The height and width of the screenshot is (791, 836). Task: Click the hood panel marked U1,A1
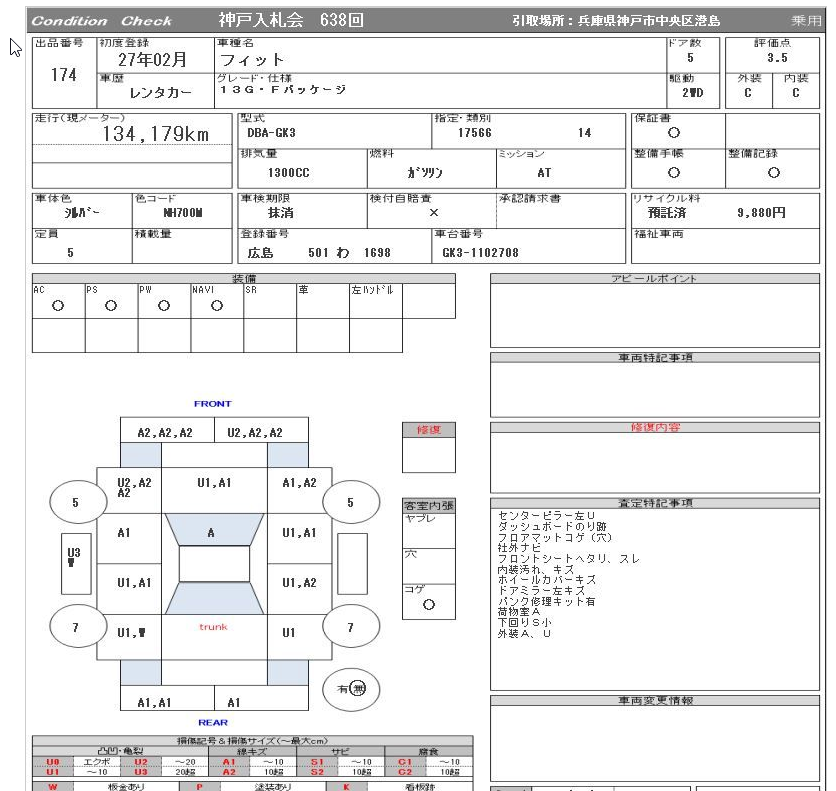[x=214, y=483]
